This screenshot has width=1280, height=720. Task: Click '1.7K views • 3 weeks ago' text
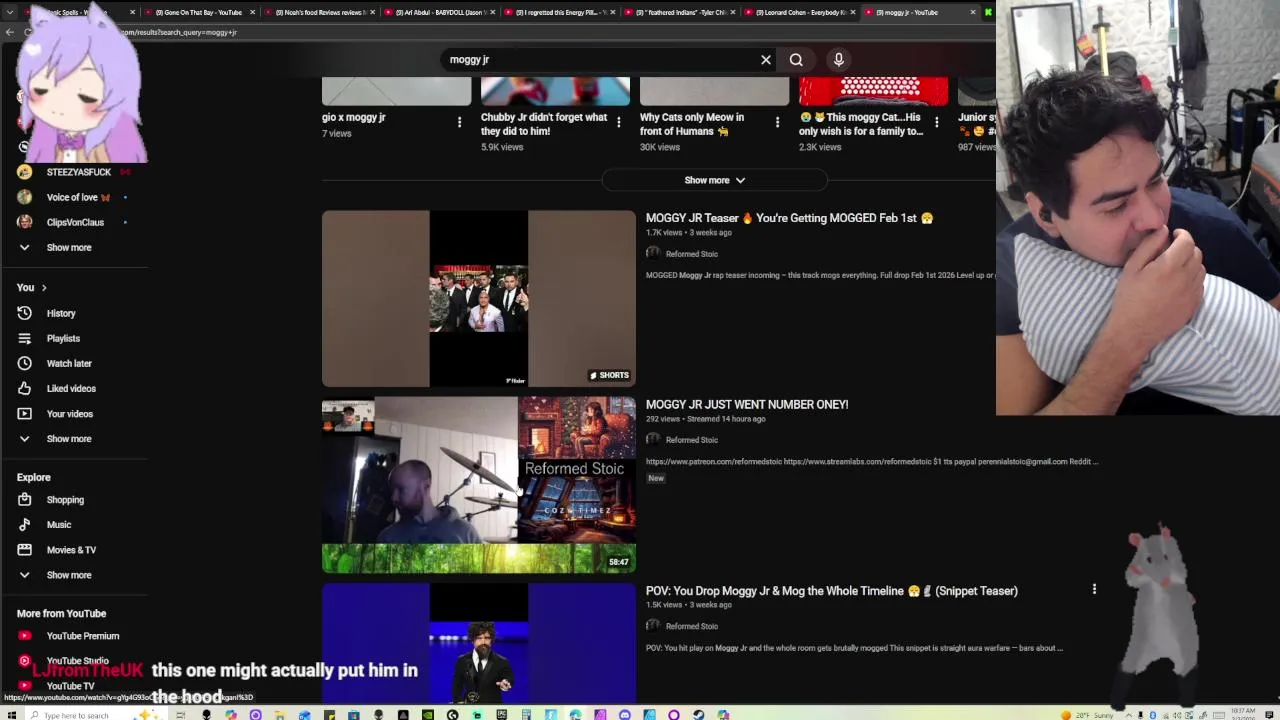[x=689, y=233]
